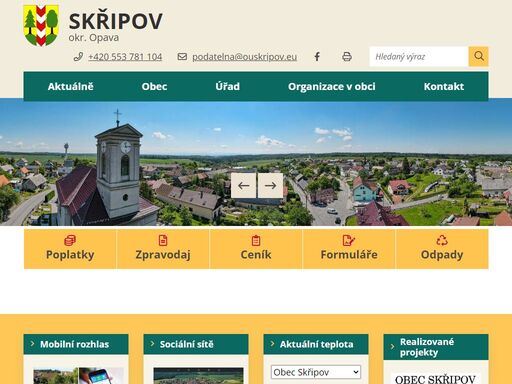The image size is (512, 384).
Task: Click the clipboard icon above Ceník
Action: coord(256,240)
